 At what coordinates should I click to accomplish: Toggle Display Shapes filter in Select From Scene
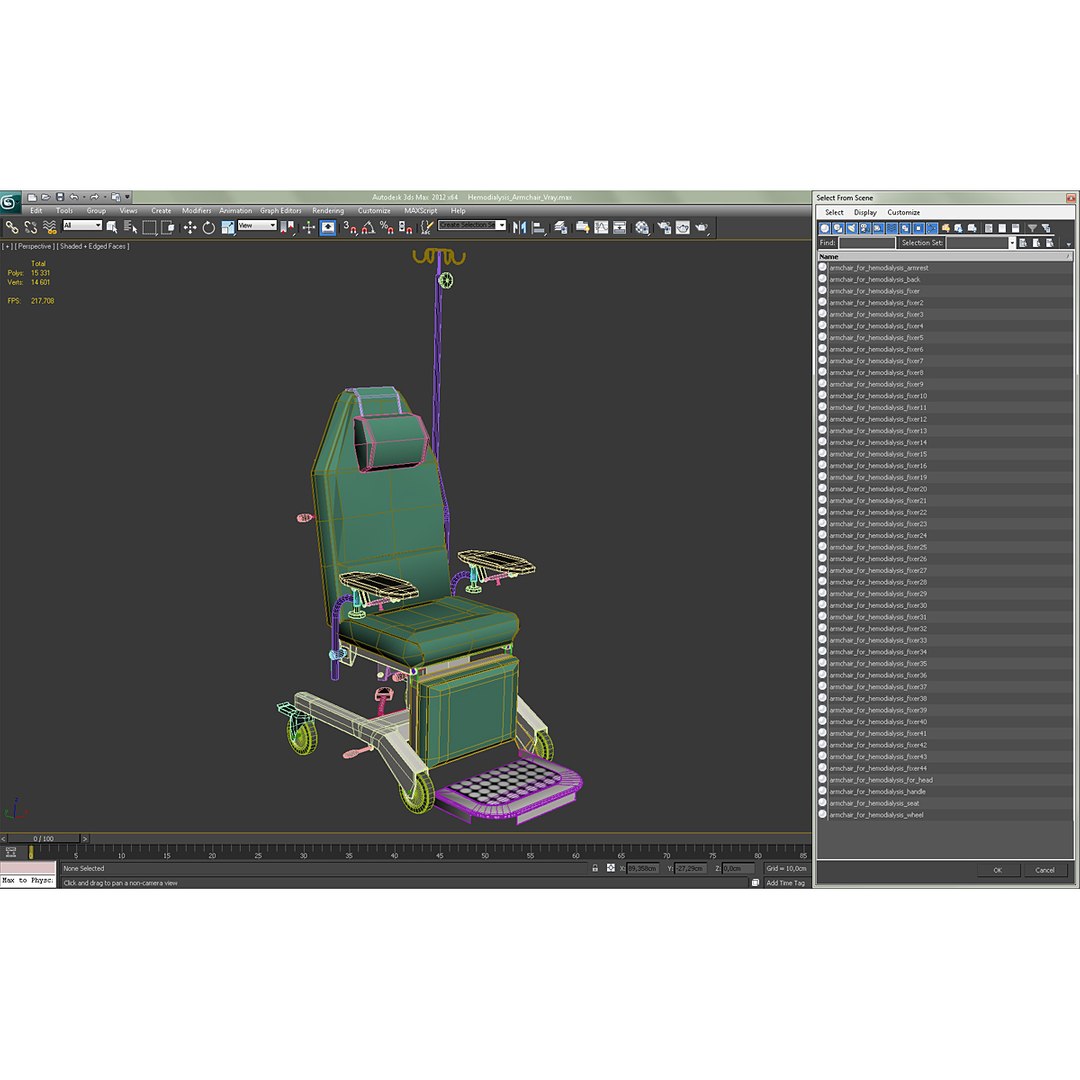(838, 228)
